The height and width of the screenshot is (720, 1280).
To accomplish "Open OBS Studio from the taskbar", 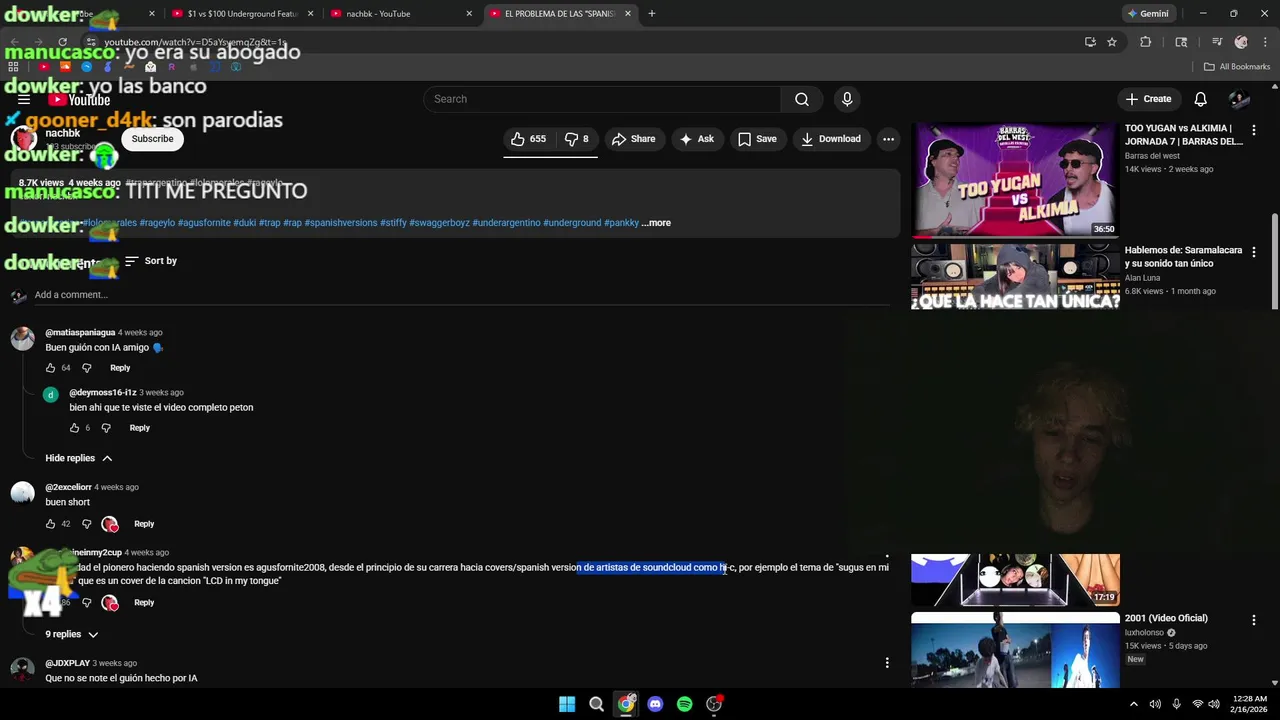I will [714, 704].
